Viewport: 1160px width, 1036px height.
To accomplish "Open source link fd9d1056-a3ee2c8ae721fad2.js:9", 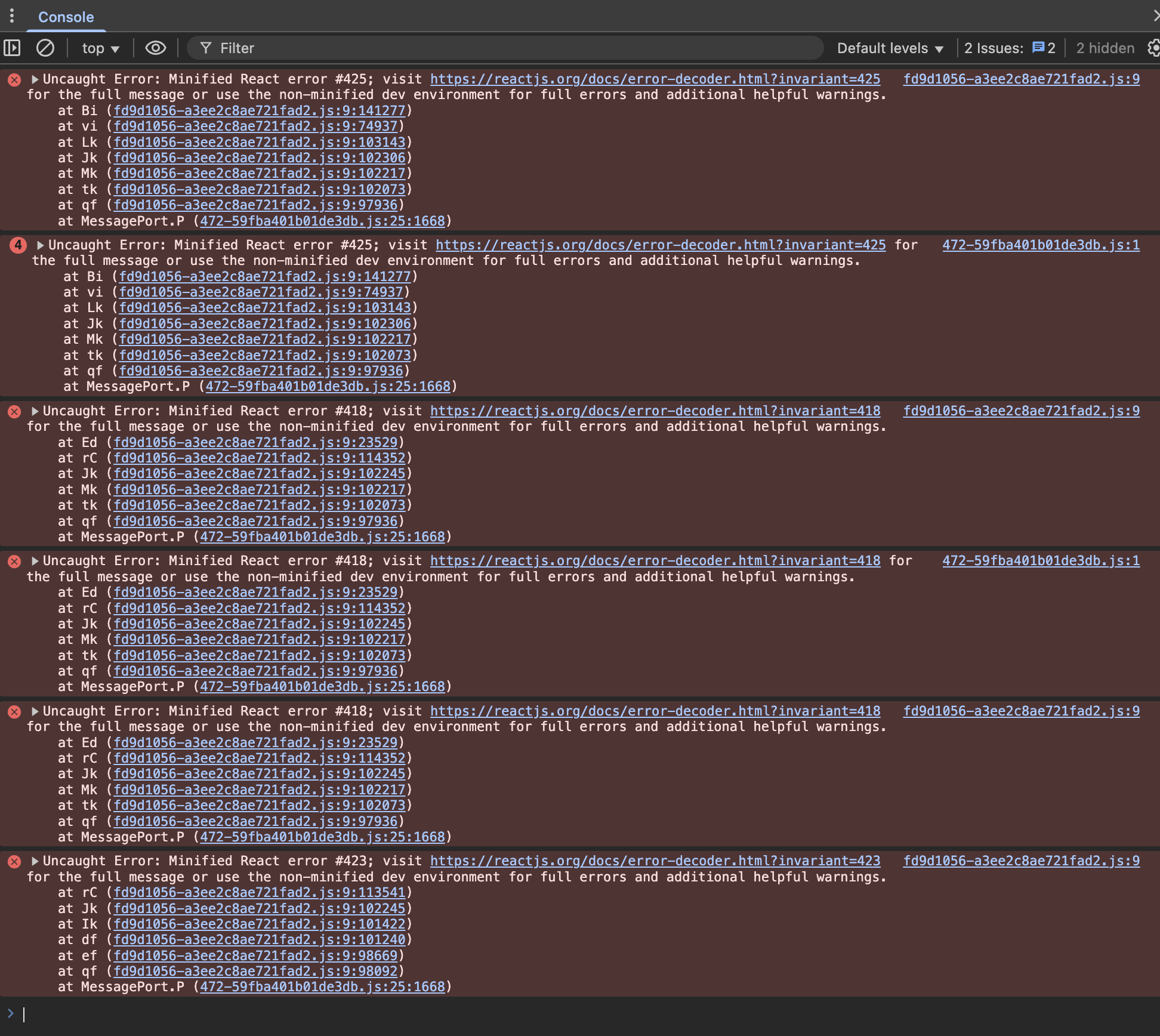I will (x=1021, y=78).
